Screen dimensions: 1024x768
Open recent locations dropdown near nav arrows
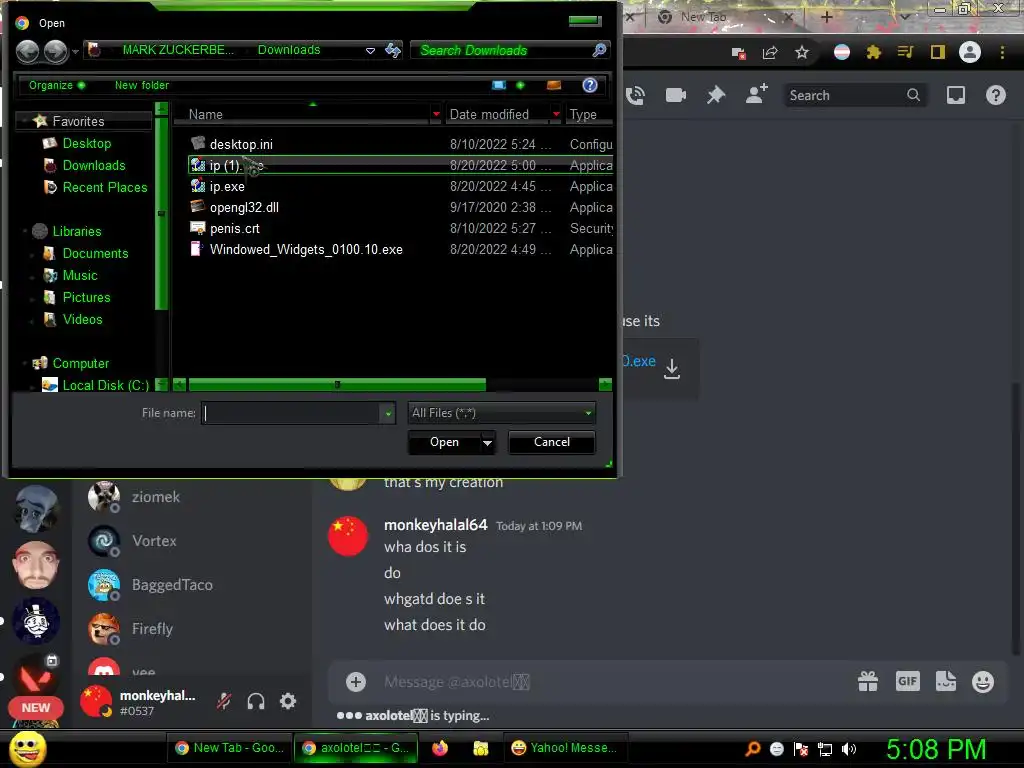coord(76,51)
